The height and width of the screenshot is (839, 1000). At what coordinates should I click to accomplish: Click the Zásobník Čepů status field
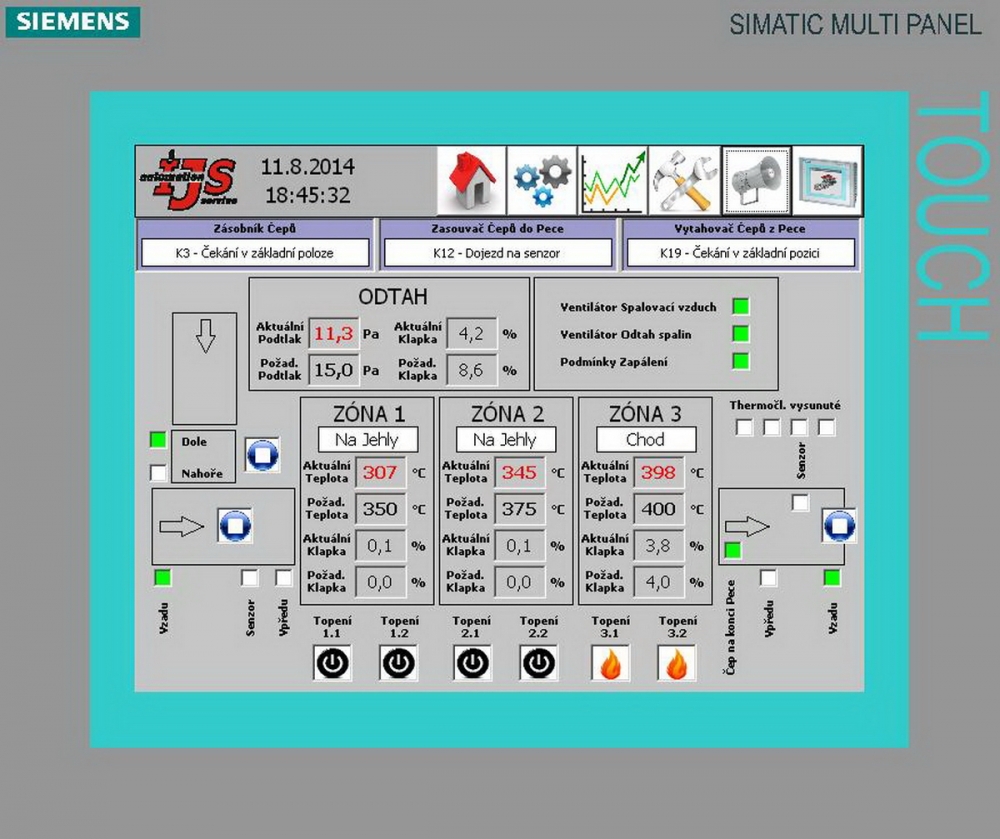pyautogui.click(x=255, y=253)
